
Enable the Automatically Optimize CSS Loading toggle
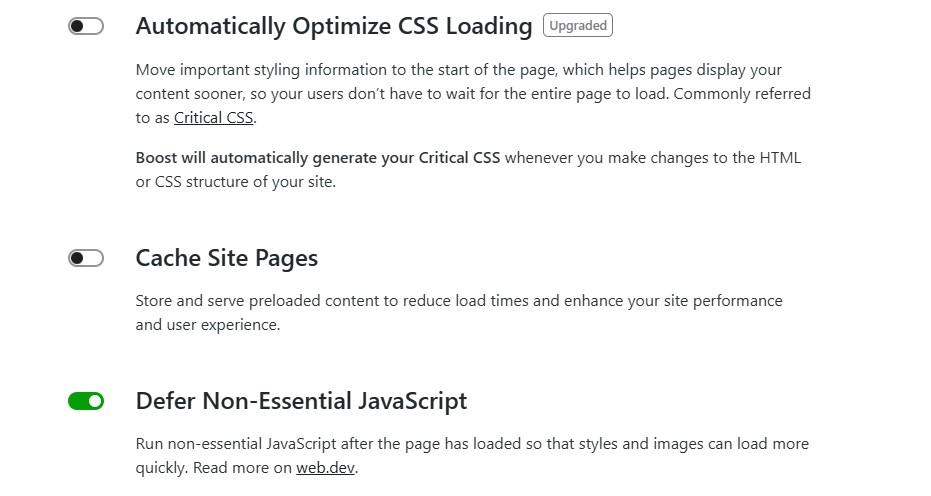(x=86, y=26)
